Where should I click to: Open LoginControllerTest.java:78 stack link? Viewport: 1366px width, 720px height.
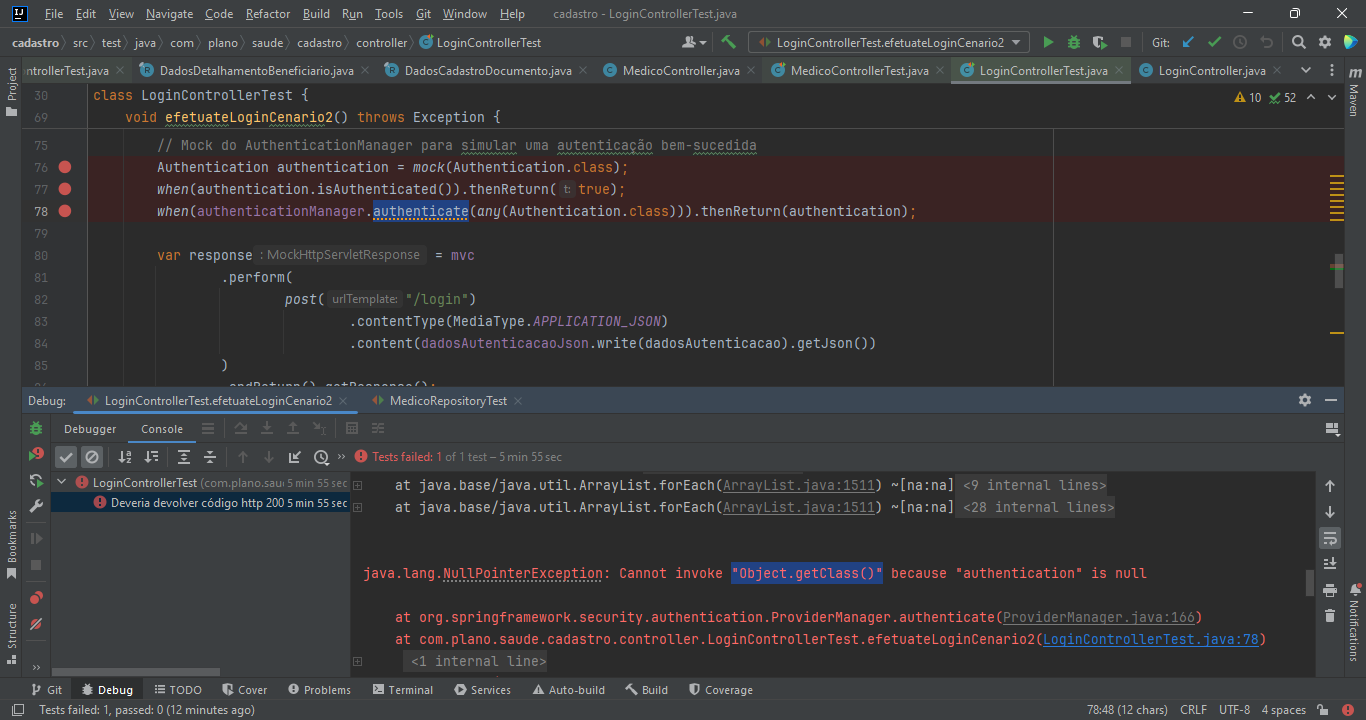tap(1151, 639)
